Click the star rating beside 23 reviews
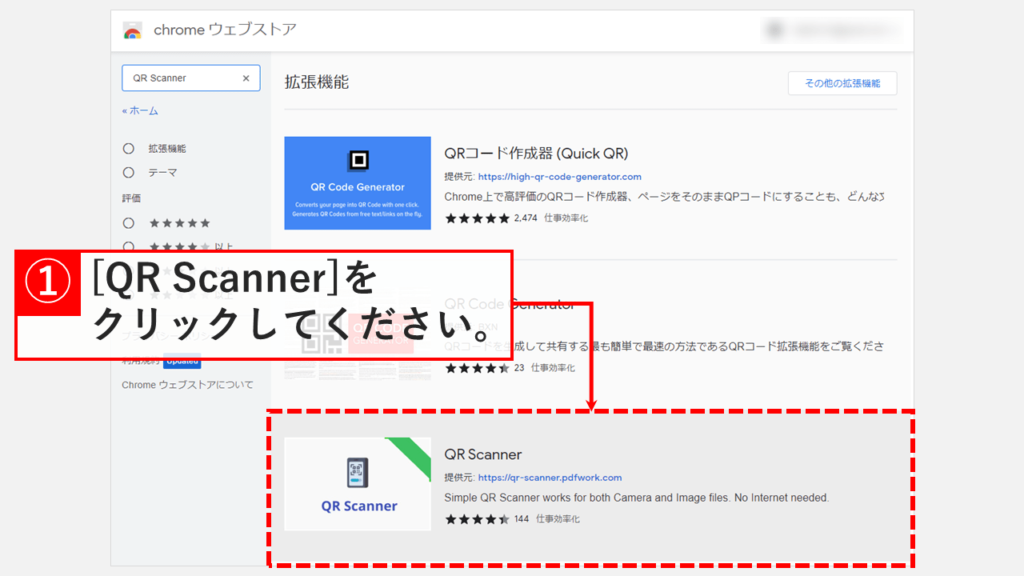The width and height of the screenshot is (1024, 576). (x=476, y=368)
